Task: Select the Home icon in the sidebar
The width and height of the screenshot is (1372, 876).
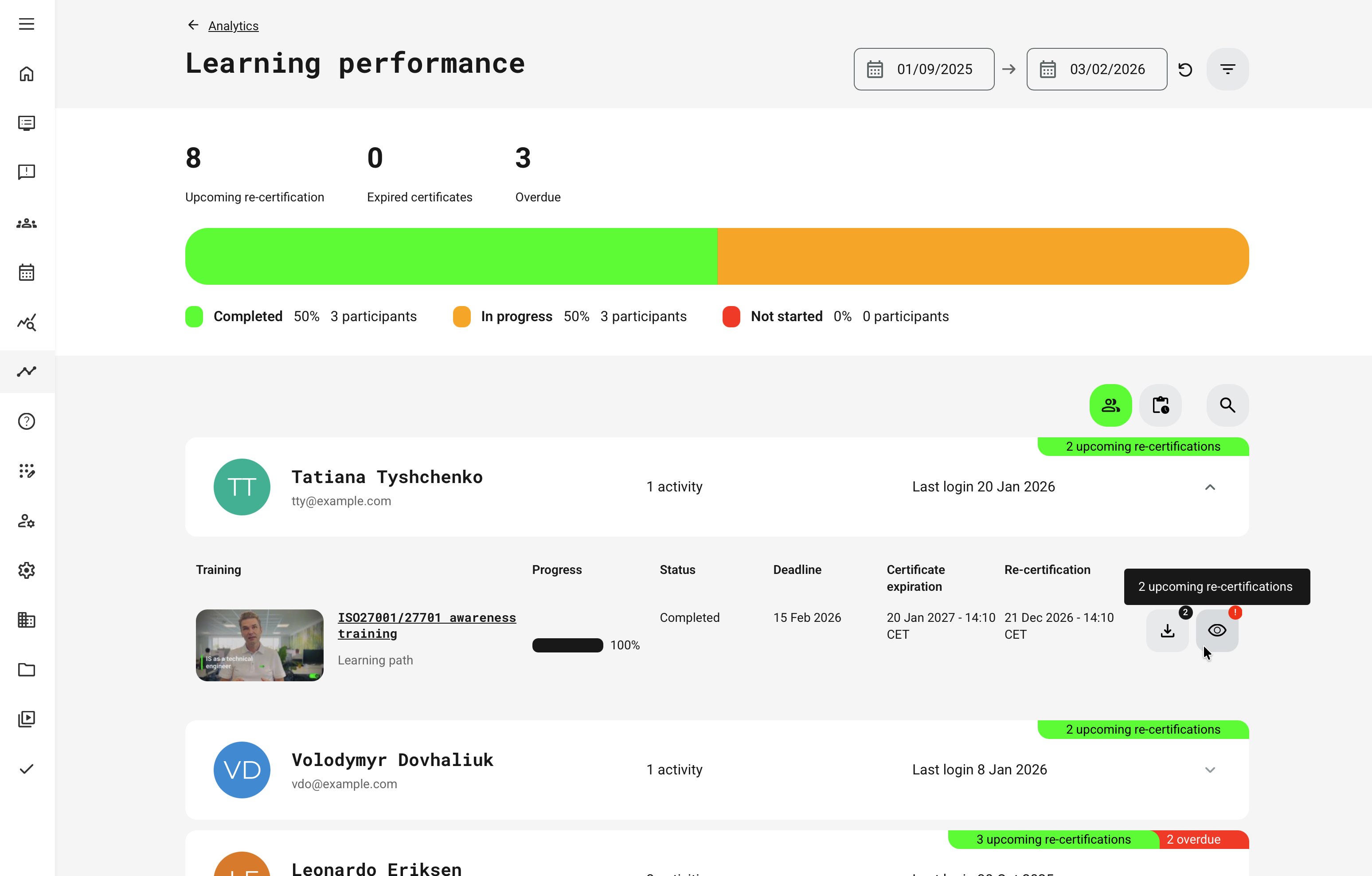Action: click(x=27, y=74)
